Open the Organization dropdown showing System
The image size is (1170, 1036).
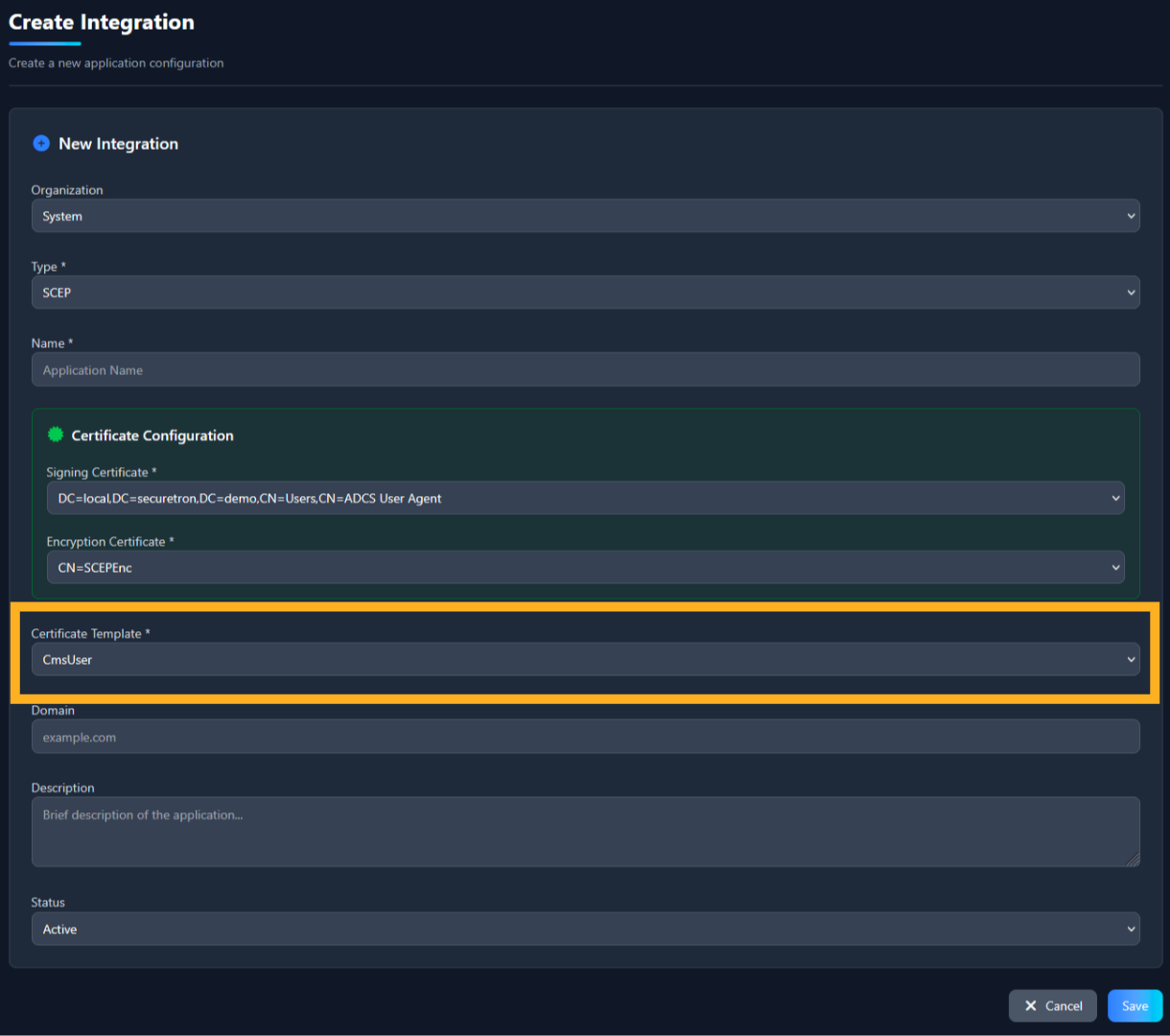[x=585, y=216]
